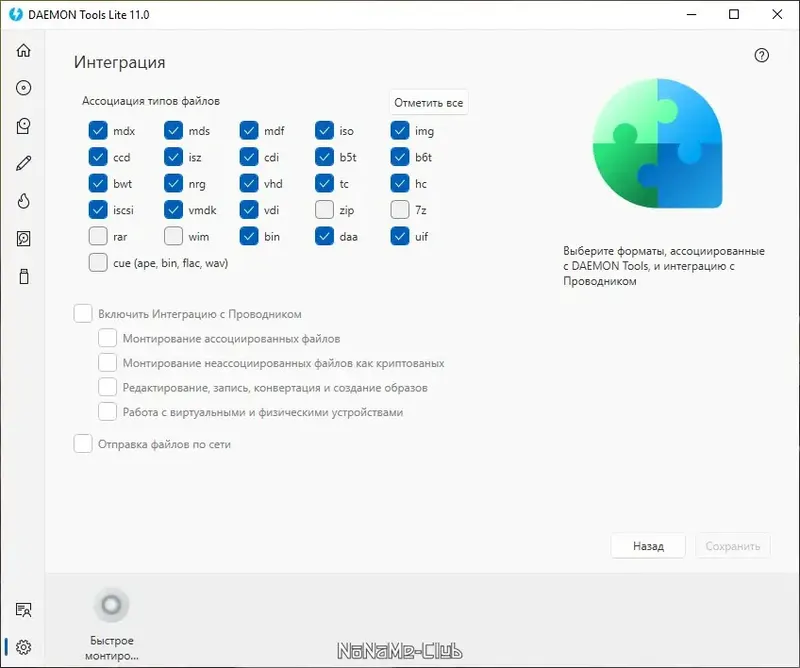Image resolution: width=800 pixels, height=668 pixels.
Task: Minimize the DAEMON Tools Lite window
Action: 691,14
